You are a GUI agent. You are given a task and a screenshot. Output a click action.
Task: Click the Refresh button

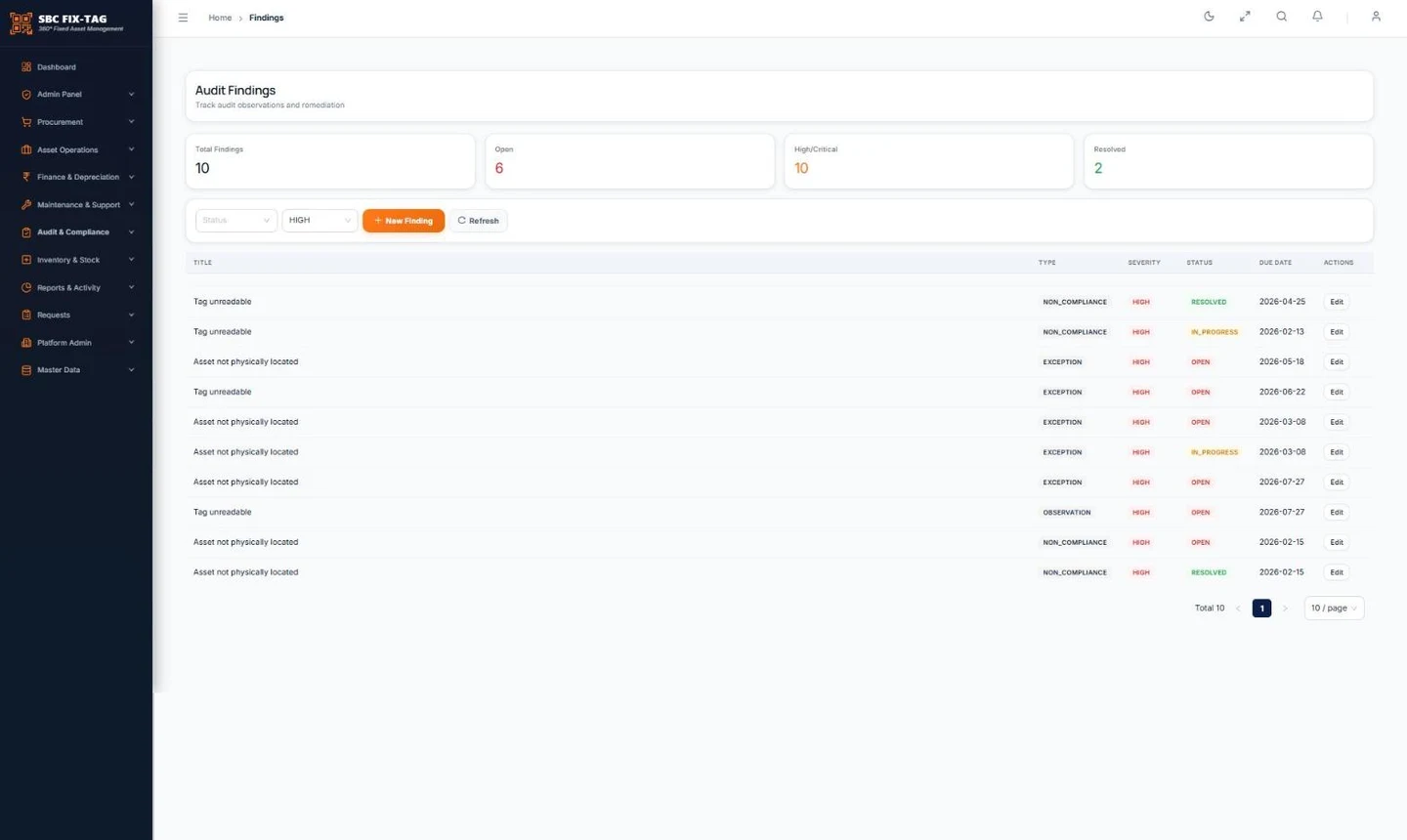pos(478,221)
